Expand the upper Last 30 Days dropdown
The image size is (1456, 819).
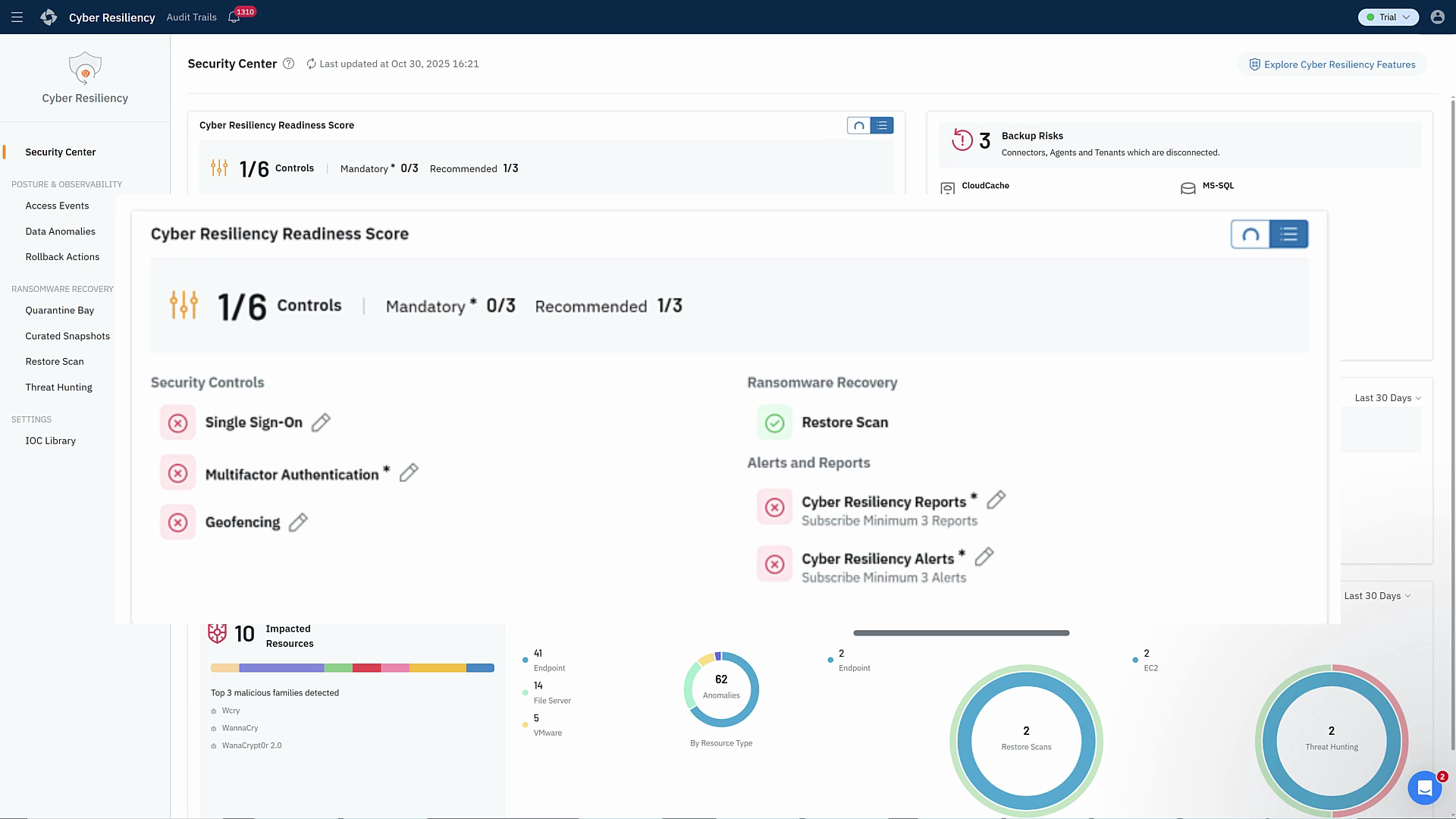pos(1387,398)
